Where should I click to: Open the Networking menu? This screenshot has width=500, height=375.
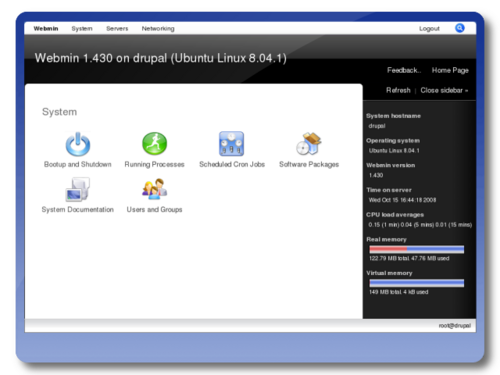tap(158, 29)
